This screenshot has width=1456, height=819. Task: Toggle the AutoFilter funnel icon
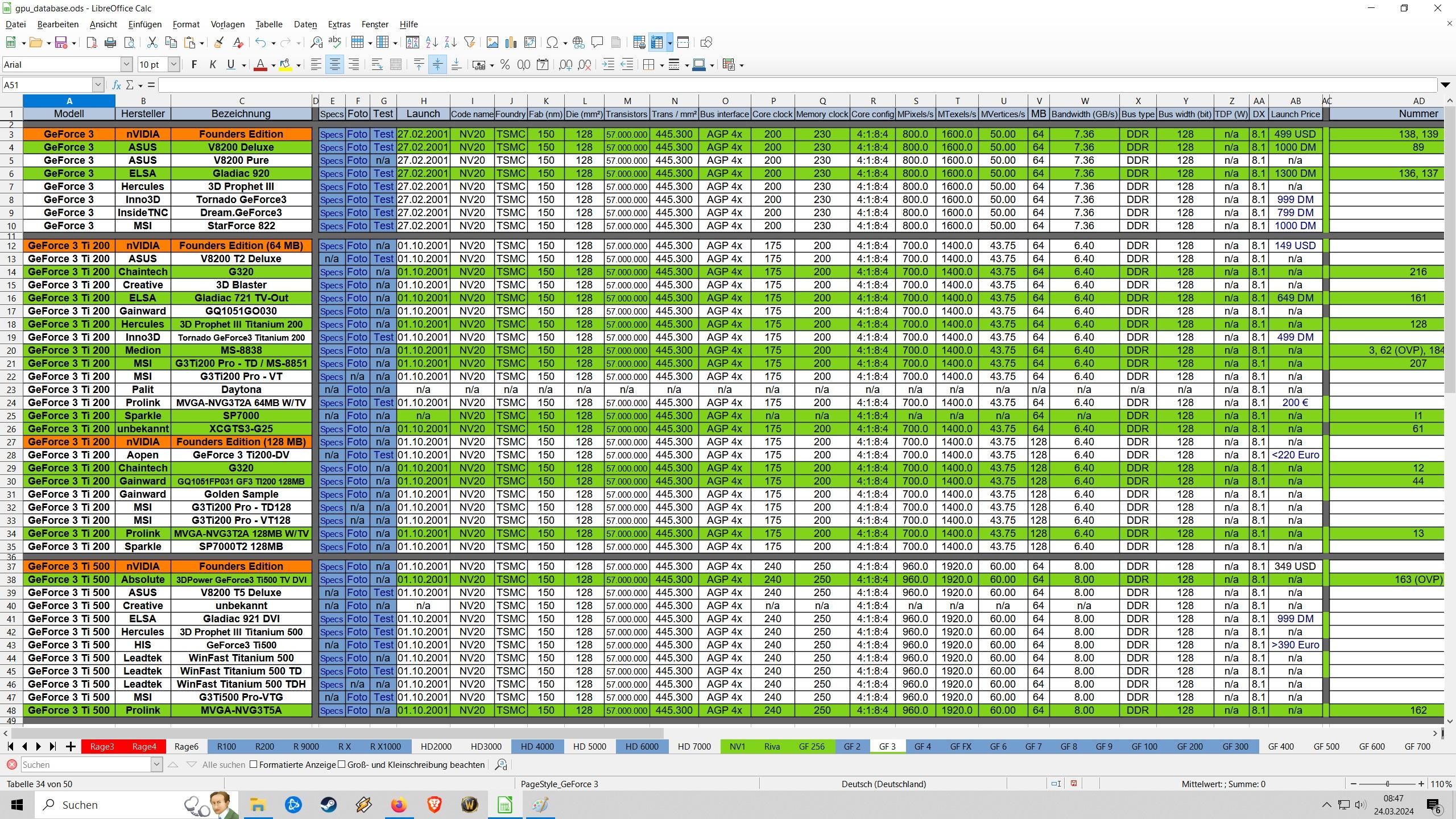(x=470, y=43)
